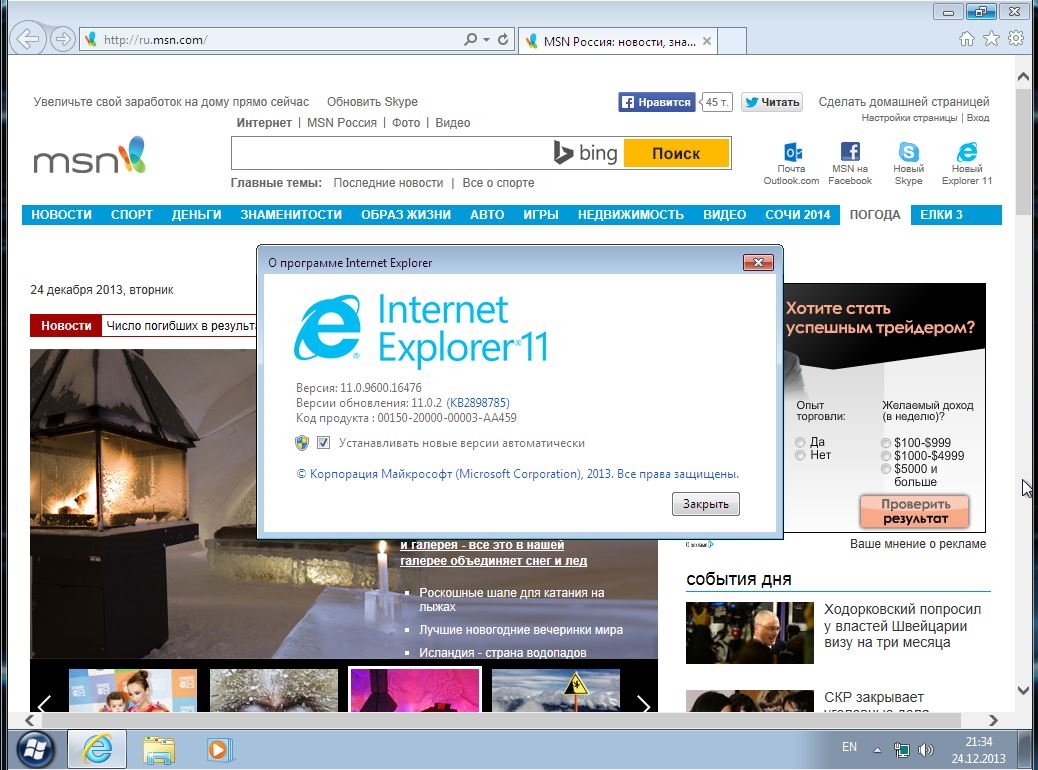Open the Ваше мнение о рекламе link

(x=918, y=544)
